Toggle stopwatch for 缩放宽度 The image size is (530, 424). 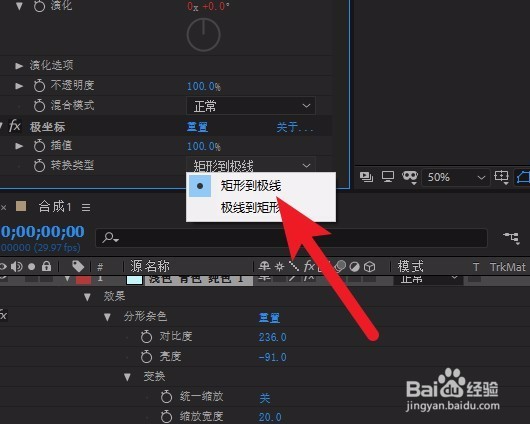[x=166, y=417]
